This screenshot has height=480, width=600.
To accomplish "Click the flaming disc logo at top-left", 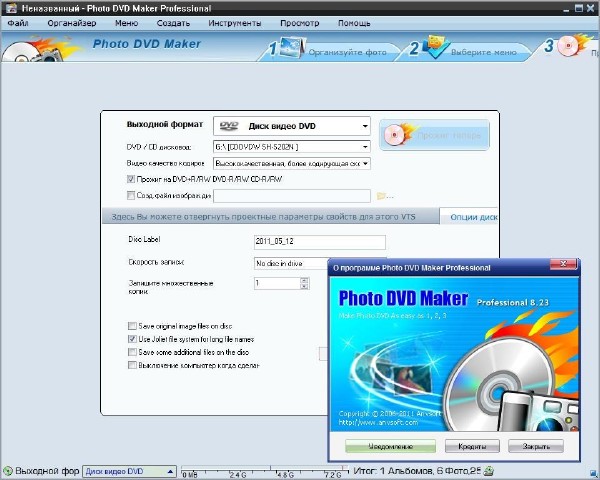I will 22,48.
